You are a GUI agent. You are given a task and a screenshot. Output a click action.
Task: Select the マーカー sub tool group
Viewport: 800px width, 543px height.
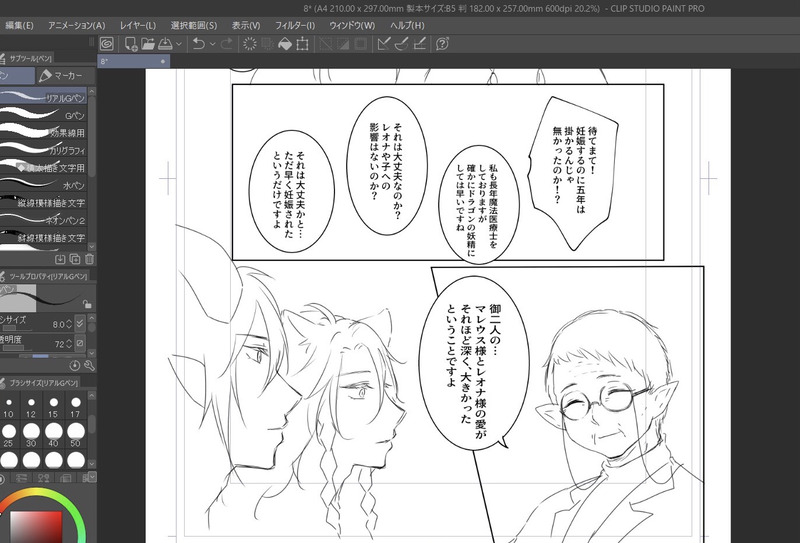[x=65, y=76]
